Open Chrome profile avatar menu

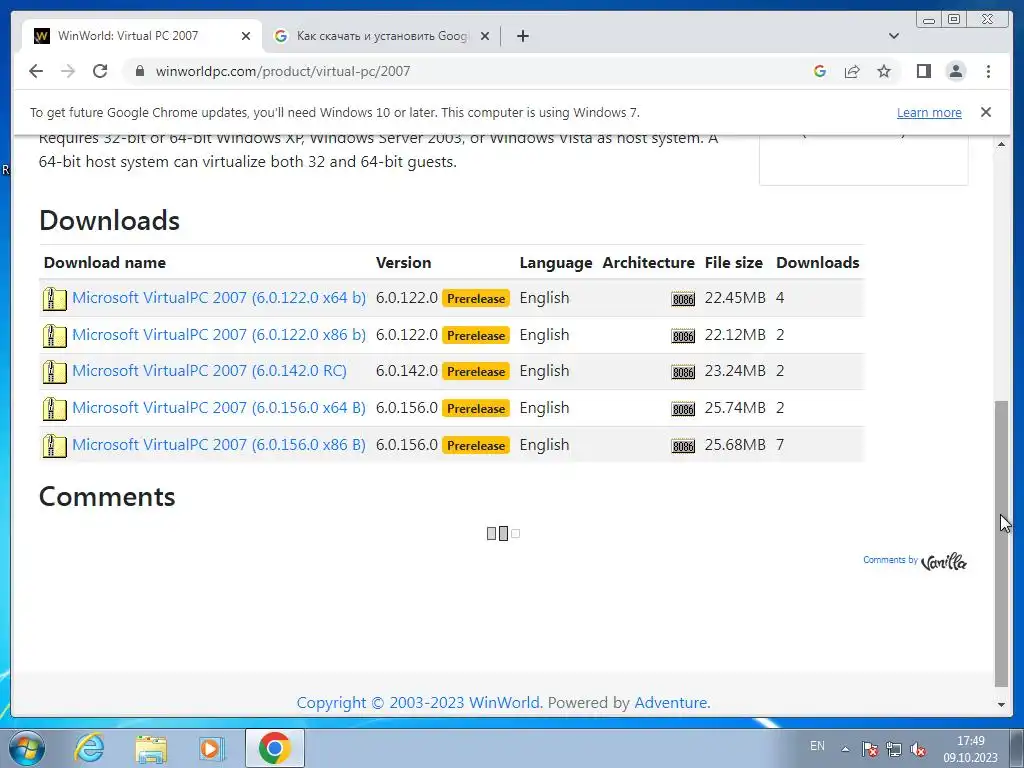pyautogui.click(x=955, y=71)
